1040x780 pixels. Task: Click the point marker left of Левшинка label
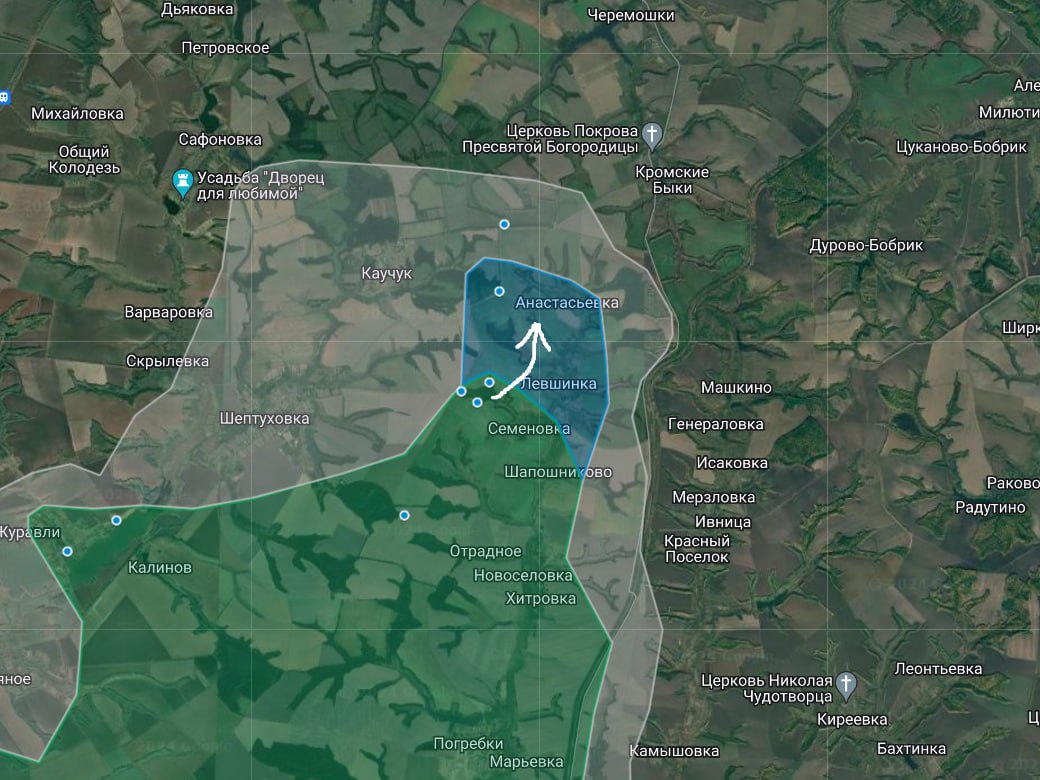pyautogui.click(x=489, y=383)
